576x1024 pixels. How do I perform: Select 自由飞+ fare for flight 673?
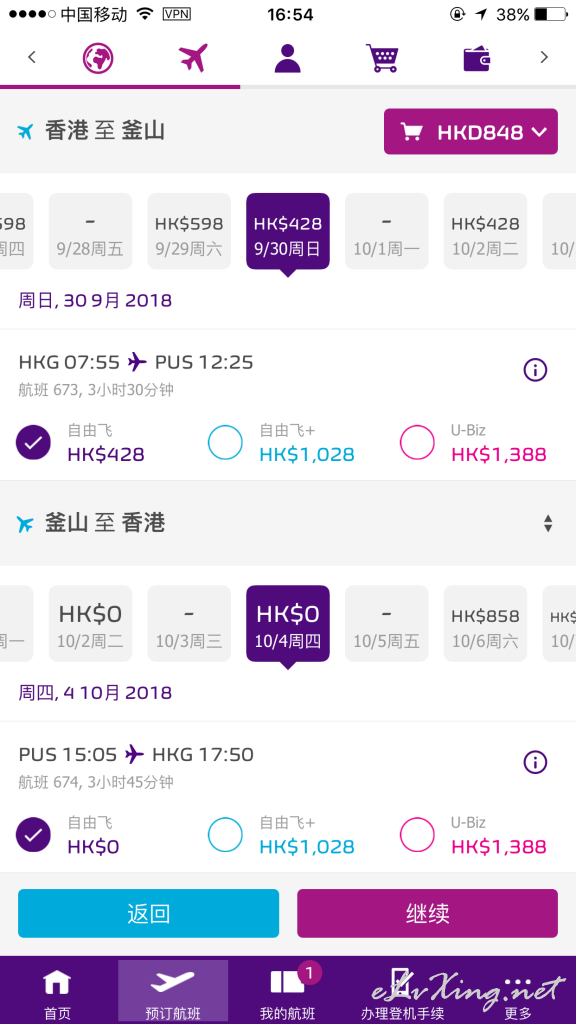pos(225,443)
